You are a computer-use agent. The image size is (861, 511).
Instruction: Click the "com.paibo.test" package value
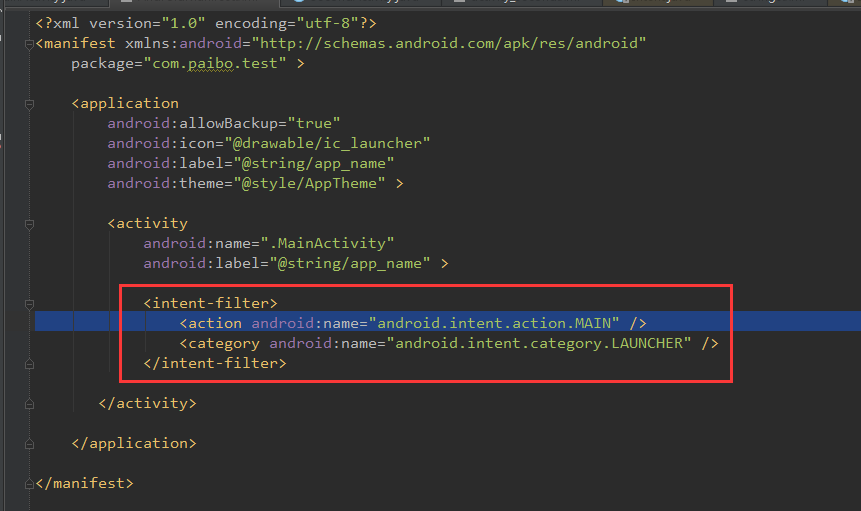pos(215,64)
